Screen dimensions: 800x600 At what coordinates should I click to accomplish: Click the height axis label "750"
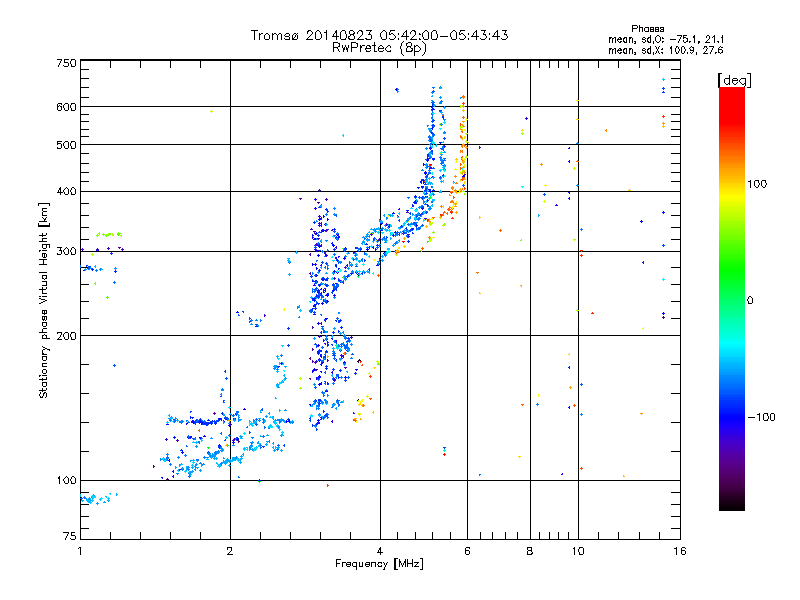[x=66, y=63]
